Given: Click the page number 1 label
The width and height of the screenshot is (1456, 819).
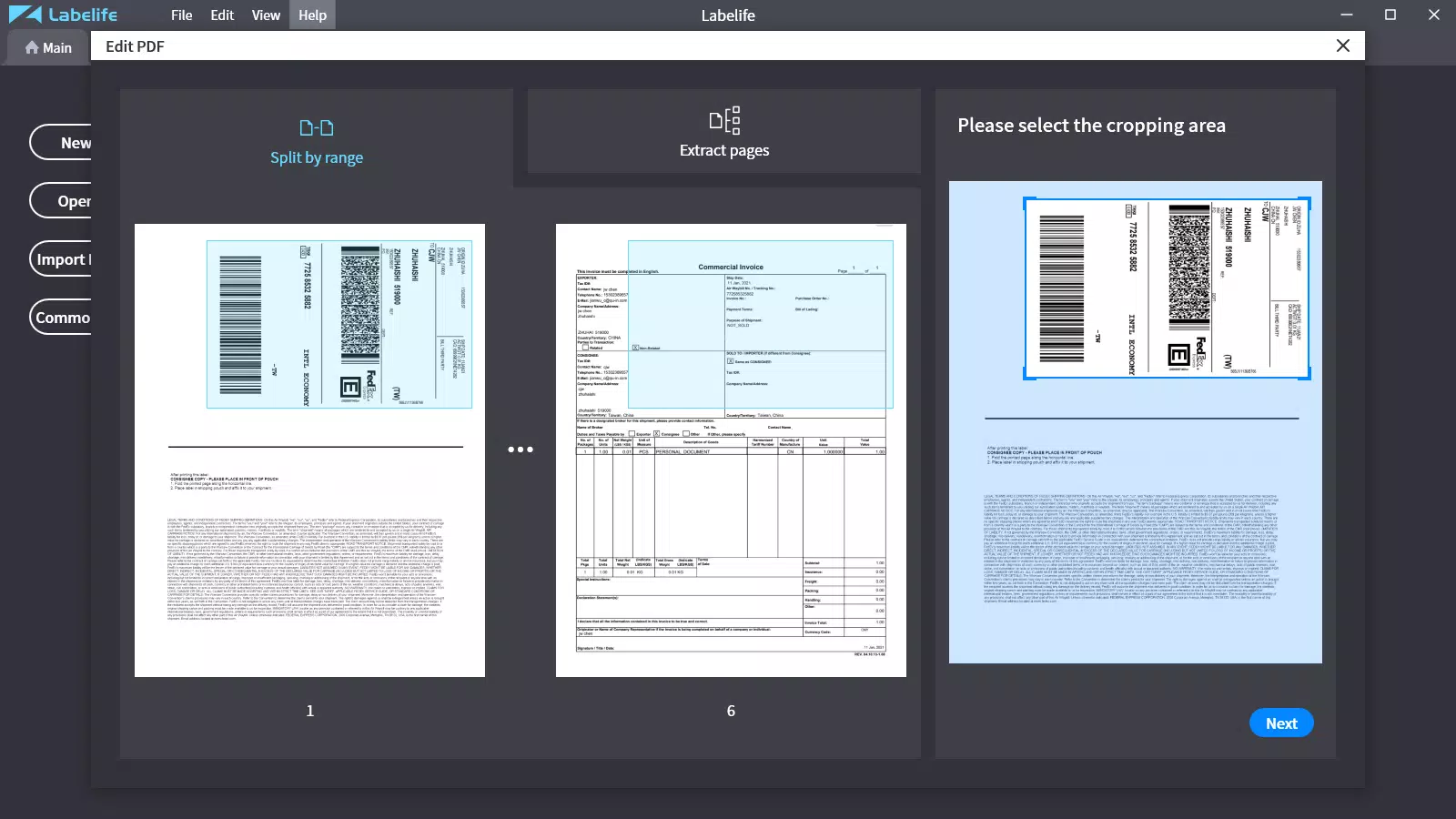Looking at the screenshot, I should [x=309, y=711].
